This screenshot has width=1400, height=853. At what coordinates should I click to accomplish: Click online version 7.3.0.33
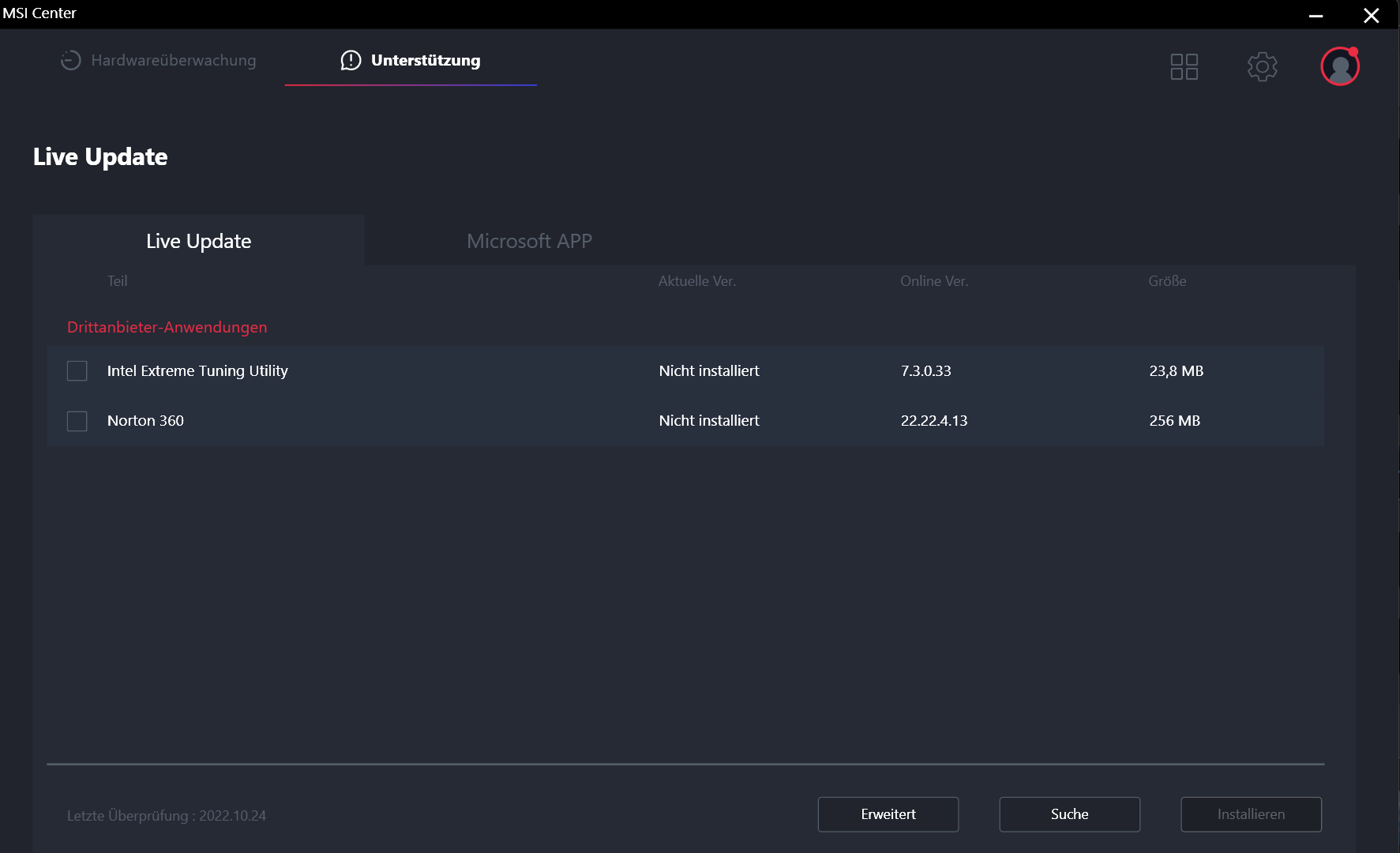(926, 371)
